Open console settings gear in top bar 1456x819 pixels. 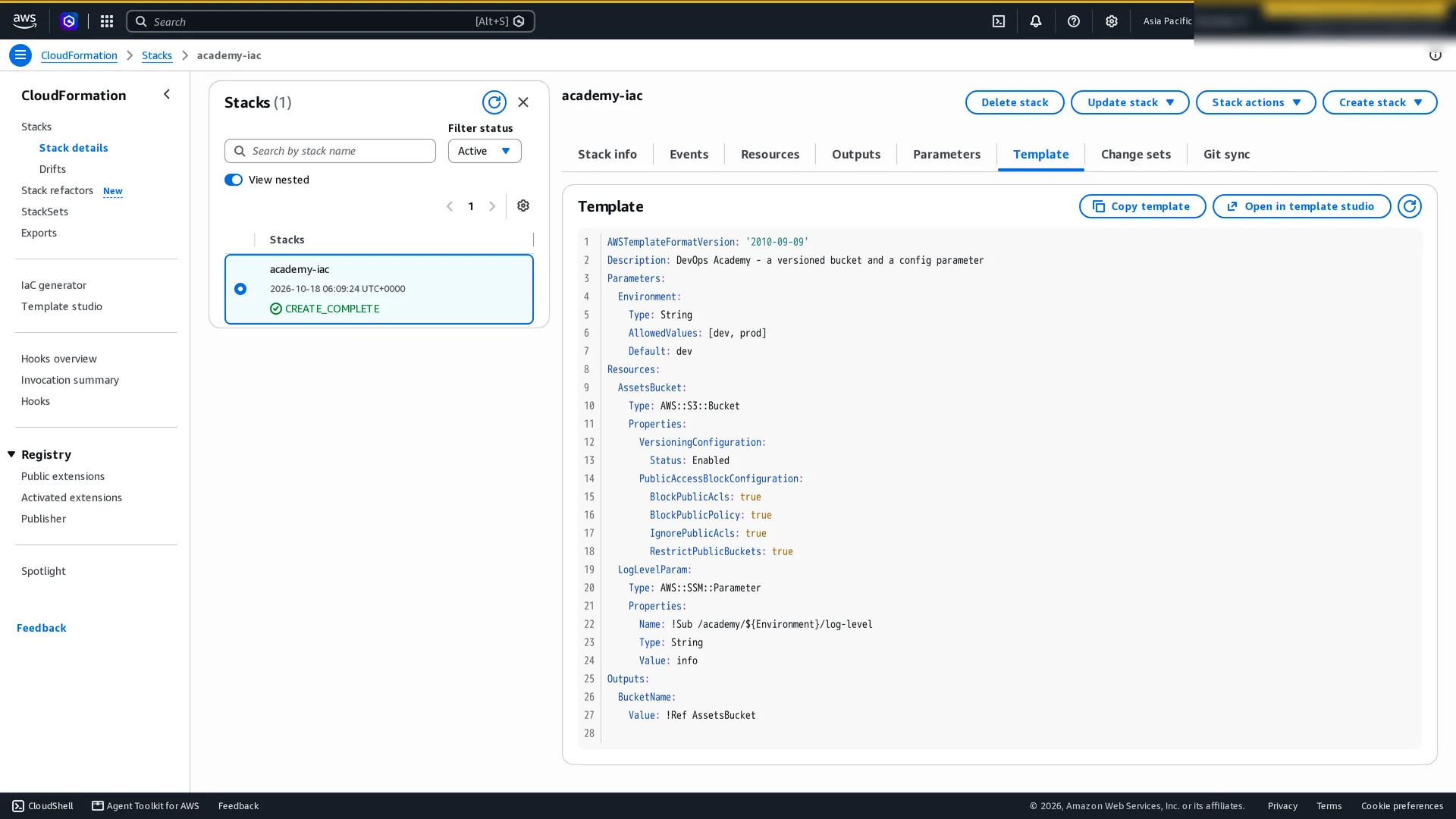tap(1112, 21)
